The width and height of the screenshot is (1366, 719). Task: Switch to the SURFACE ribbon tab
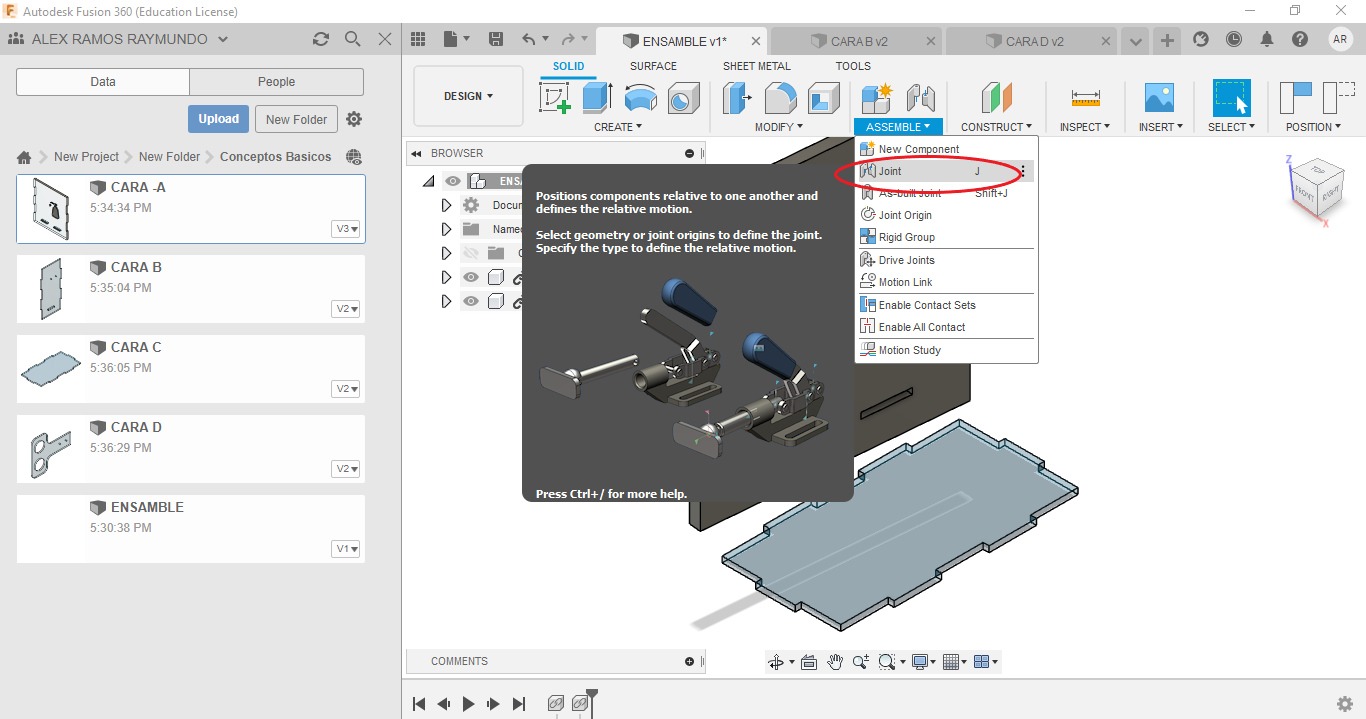pyautogui.click(x=653, y=66)
